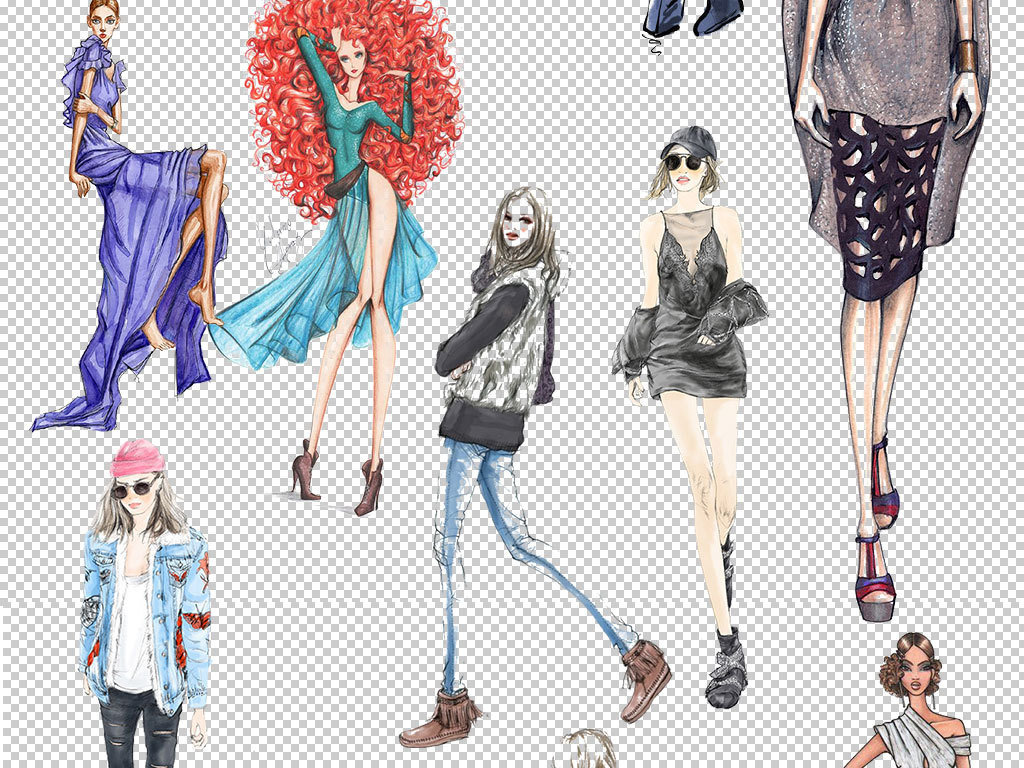Viewport: 1024px width, 768px height.
Task: Click the gold cuff bracelet
Action: 967,56
